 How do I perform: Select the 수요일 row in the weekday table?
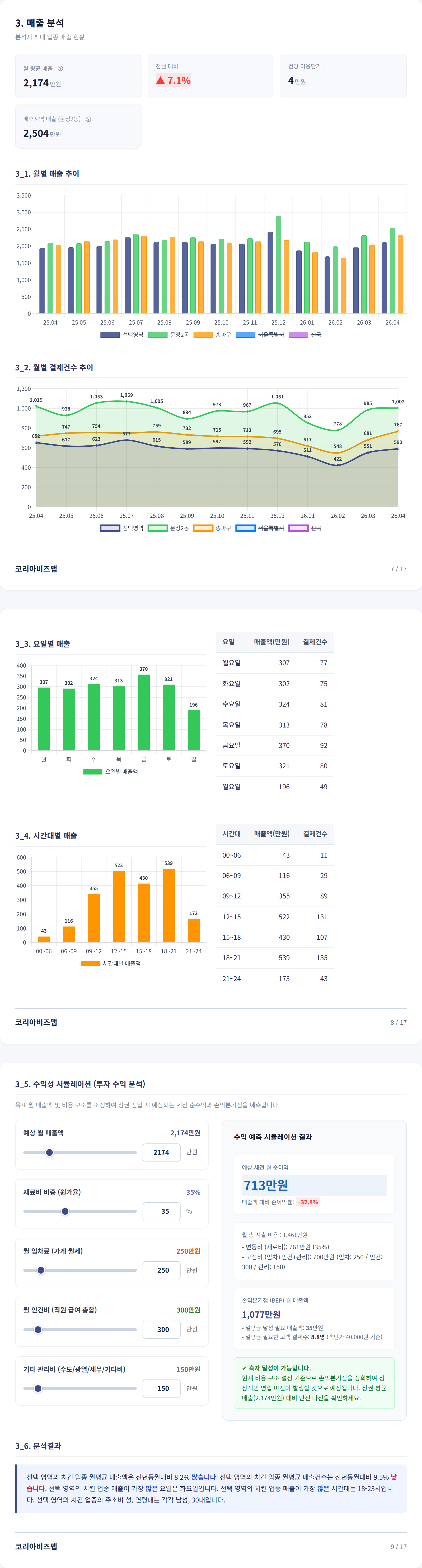275,704
